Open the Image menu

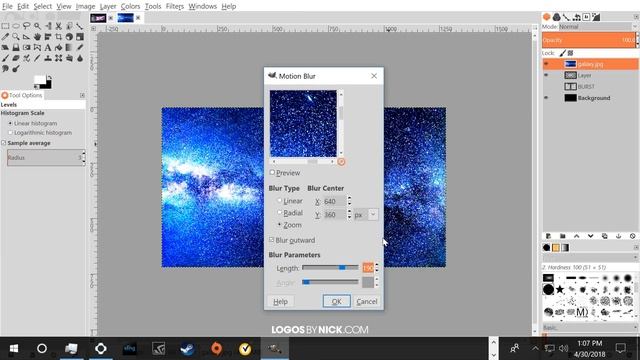[85, 6]
